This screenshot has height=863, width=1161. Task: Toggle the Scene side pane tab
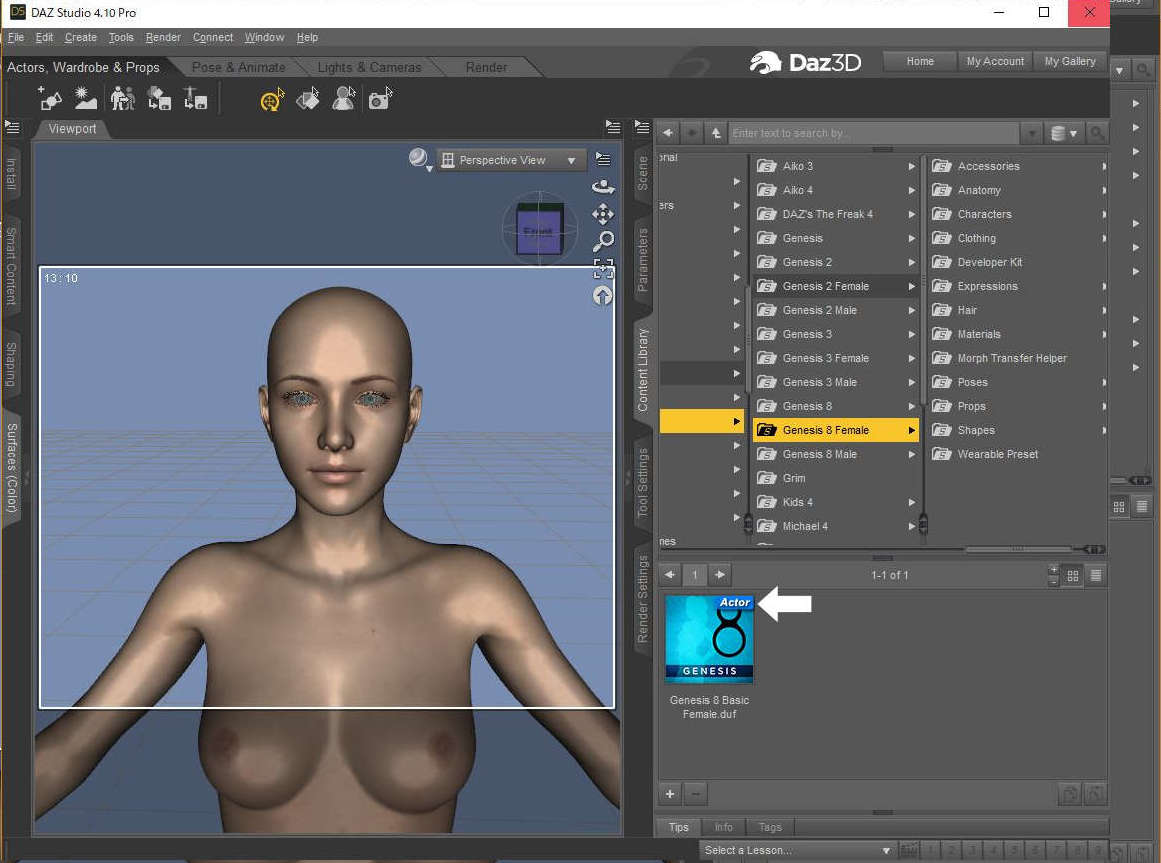[642, 173]
